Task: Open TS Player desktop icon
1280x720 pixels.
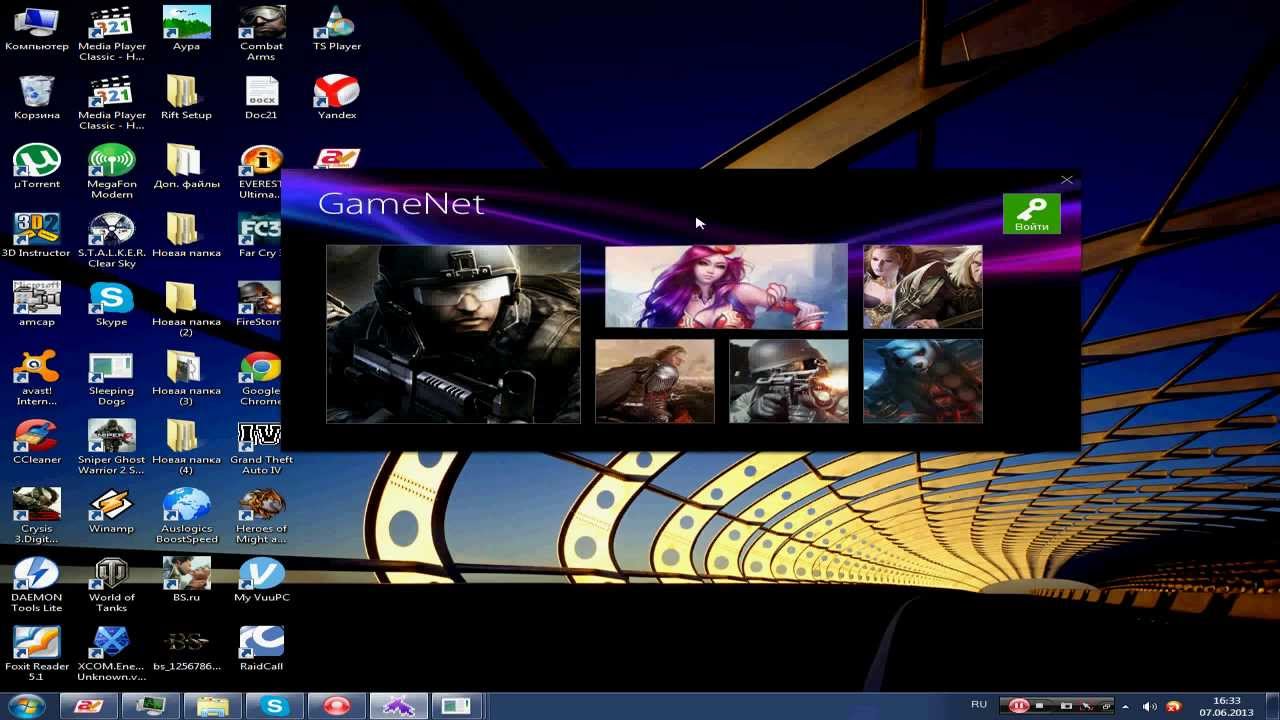Action: click(337, 29)
